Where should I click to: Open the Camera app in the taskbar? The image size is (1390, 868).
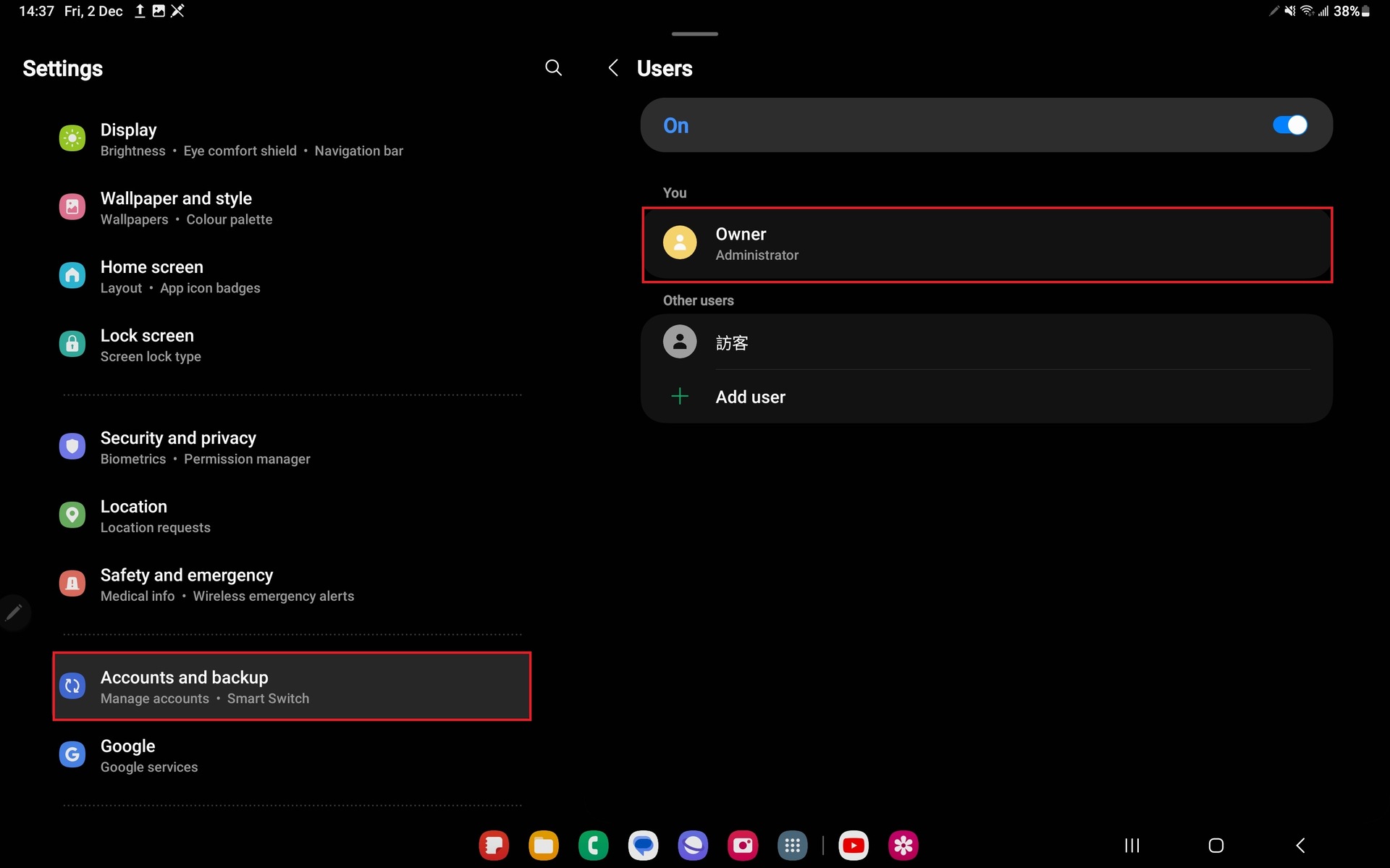pos(742,845)
